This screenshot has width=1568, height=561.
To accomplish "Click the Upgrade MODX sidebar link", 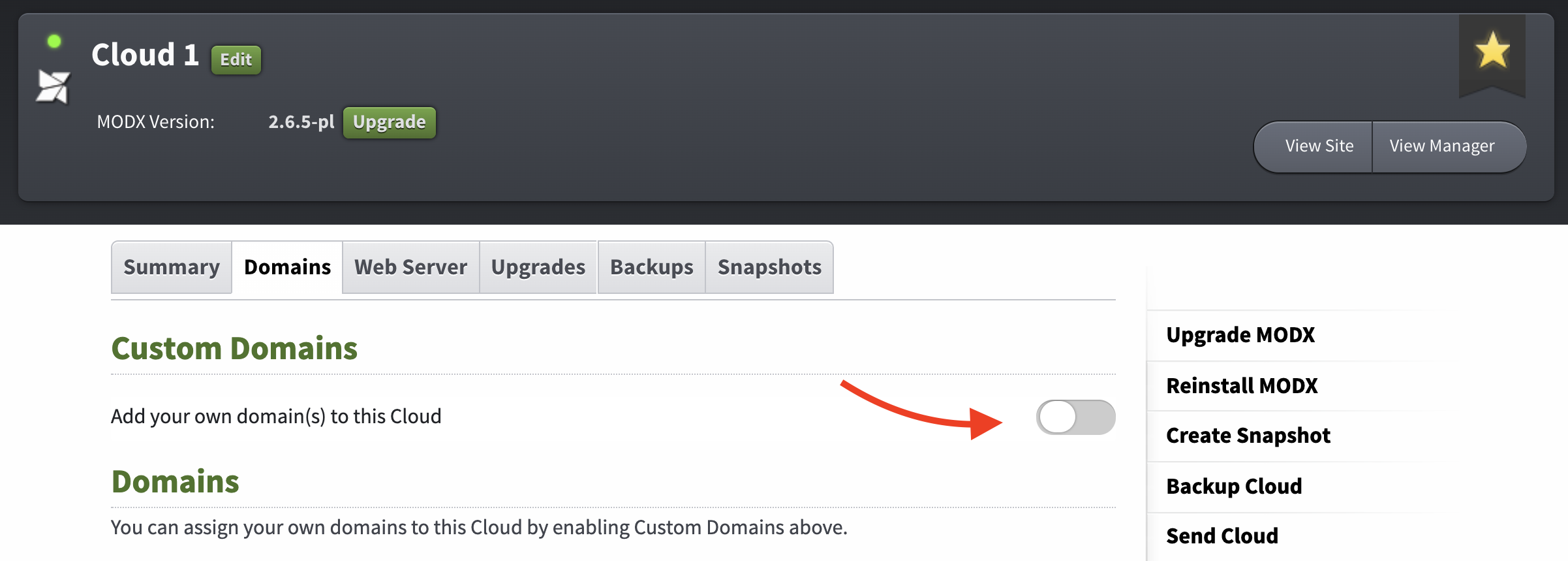I will click(1240, 335).
